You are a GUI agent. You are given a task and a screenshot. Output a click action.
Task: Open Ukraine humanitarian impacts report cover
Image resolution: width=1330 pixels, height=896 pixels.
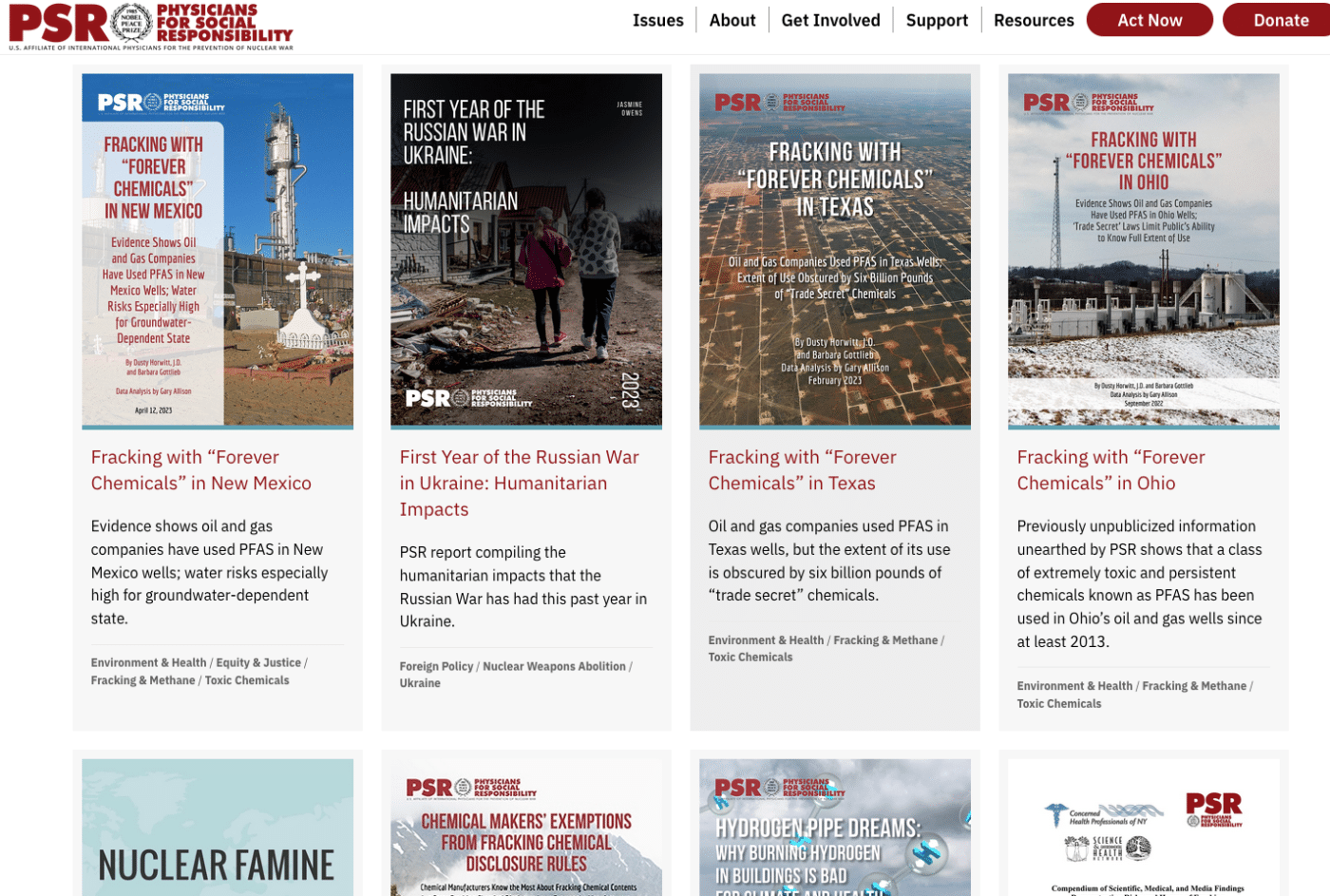(526, 251)
